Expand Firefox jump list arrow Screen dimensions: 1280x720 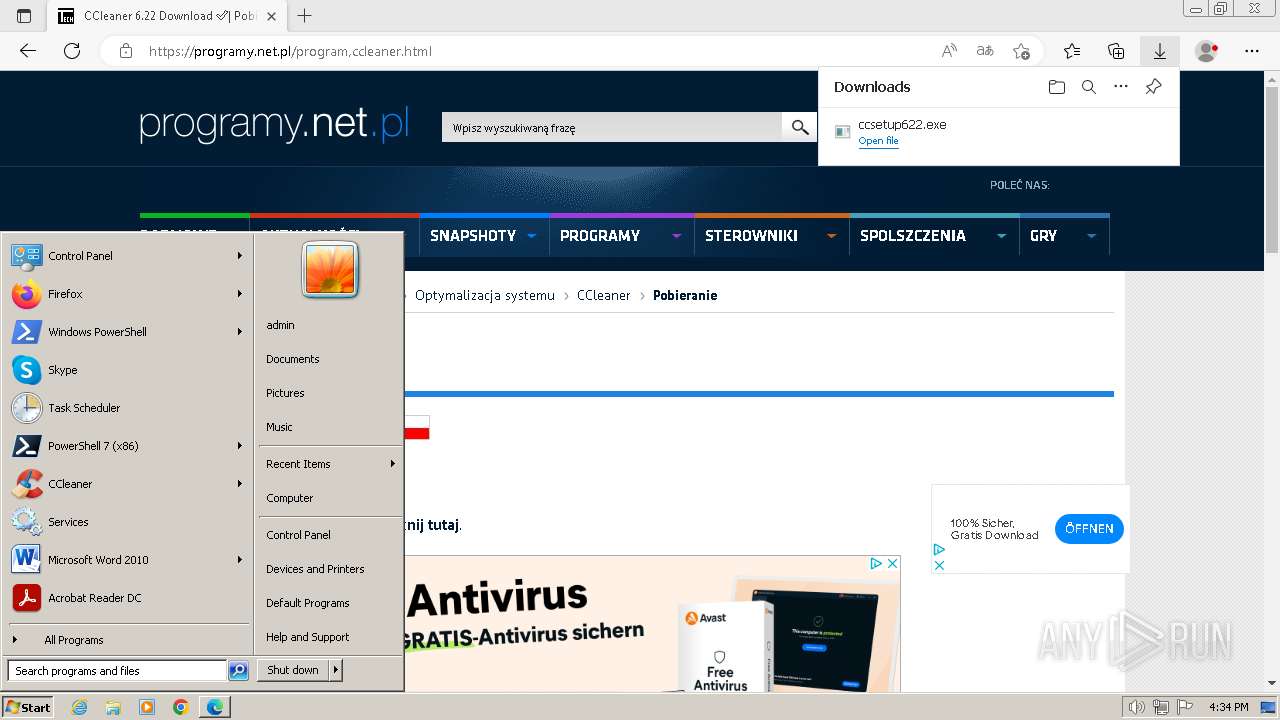240,294
